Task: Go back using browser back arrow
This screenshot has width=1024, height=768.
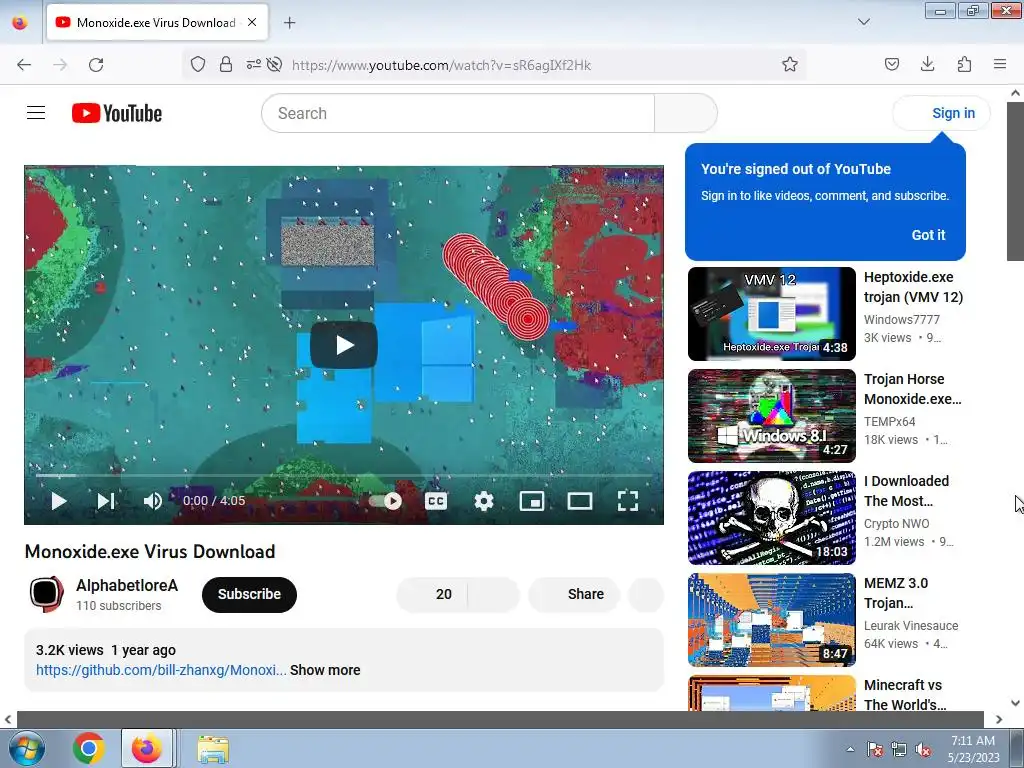Action: [24, 65]
